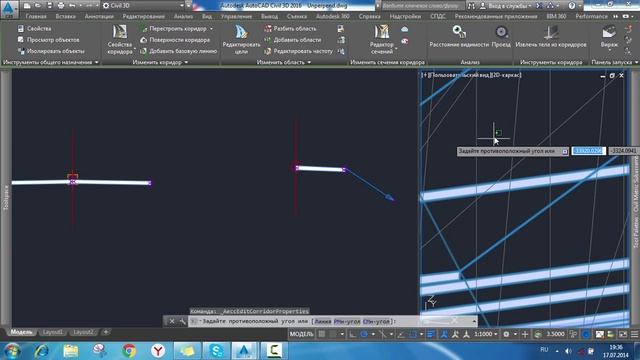The height and width of the screenshot is (360, 640).
Task: Click the РМн-угол command option
Action: click(347, 322)
